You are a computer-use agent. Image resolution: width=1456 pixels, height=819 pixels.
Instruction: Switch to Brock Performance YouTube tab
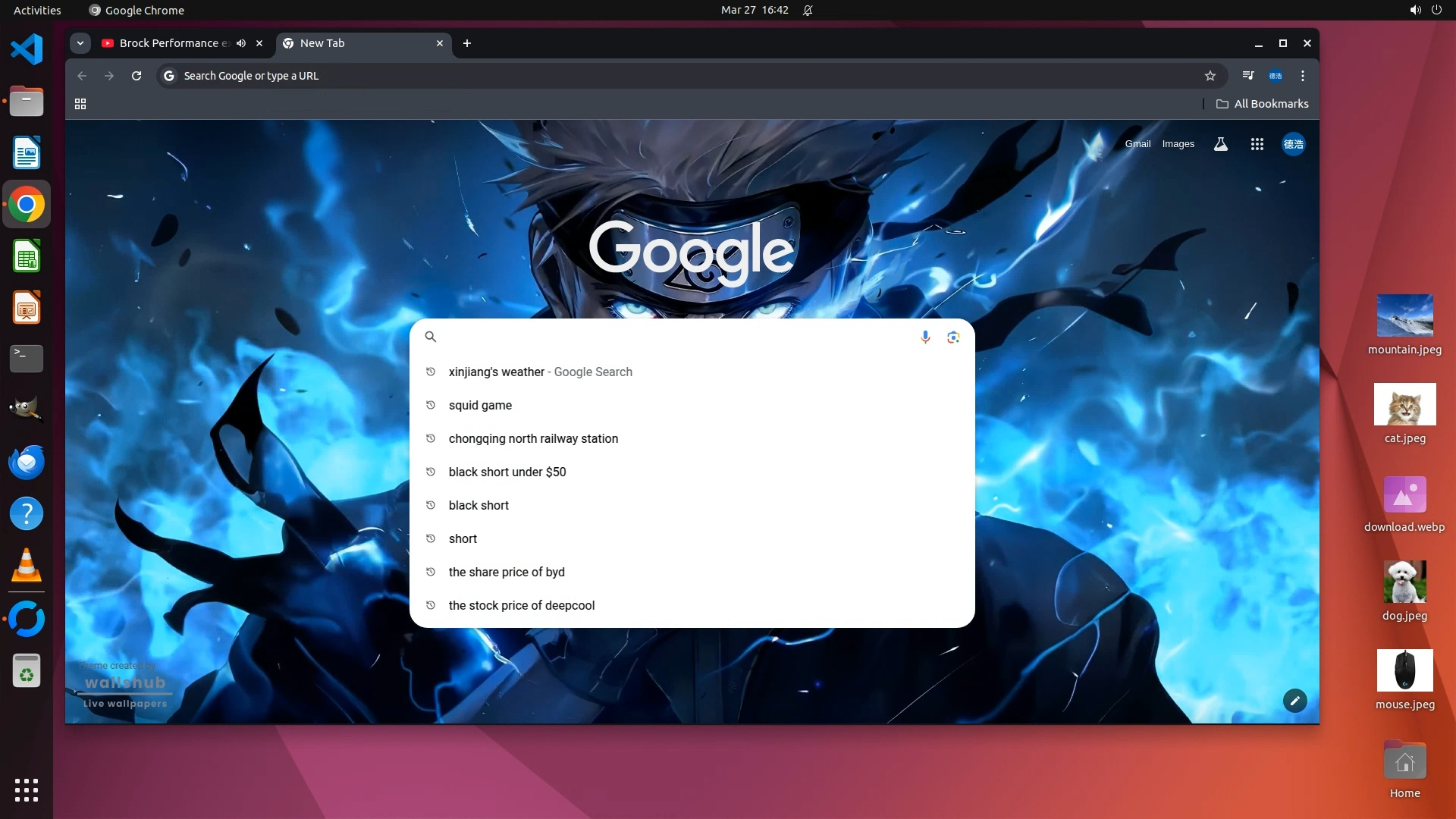pyautogui.click(x=168, y=43)
